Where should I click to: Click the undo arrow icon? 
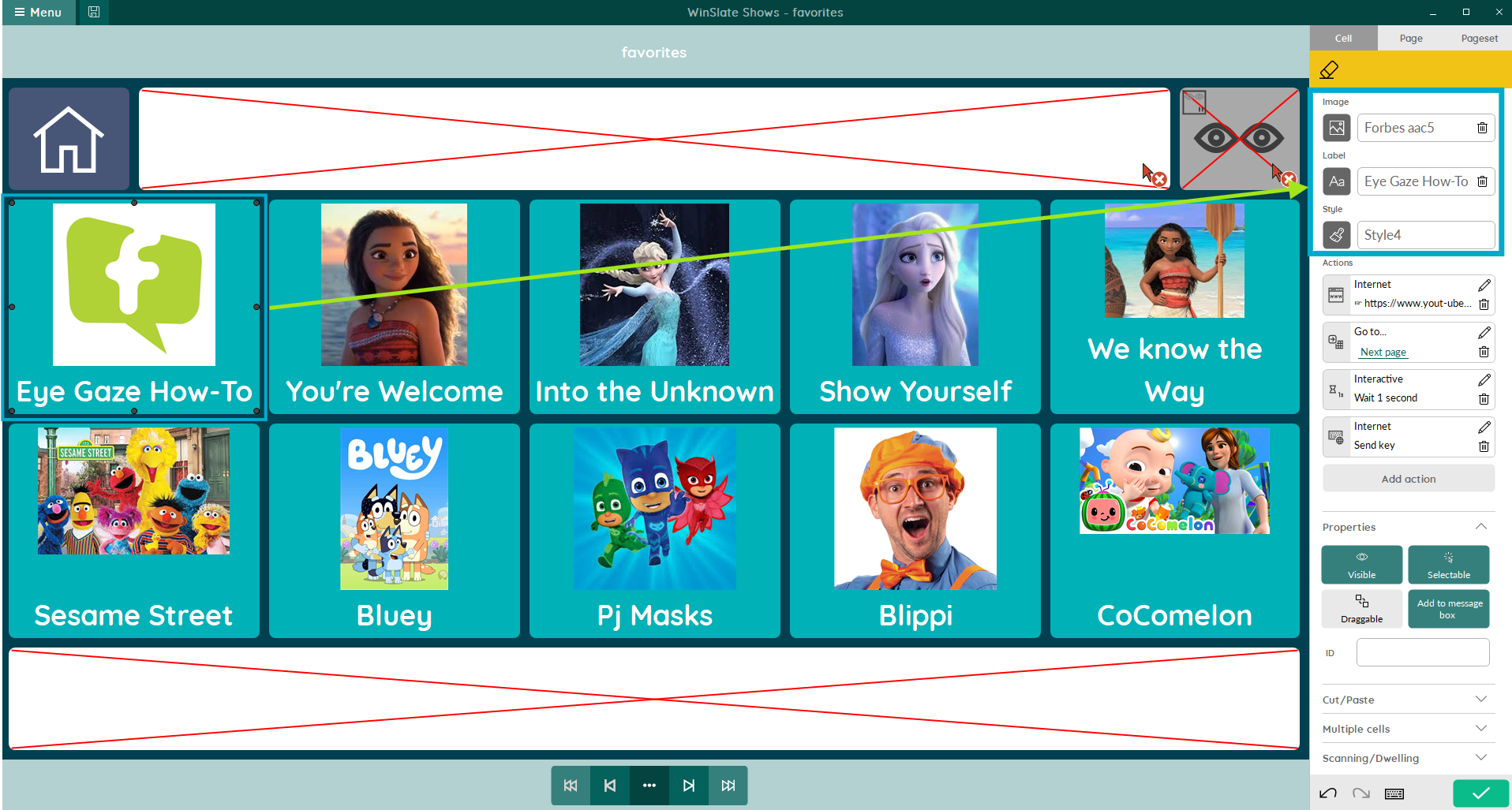(x=1328, y=793)
